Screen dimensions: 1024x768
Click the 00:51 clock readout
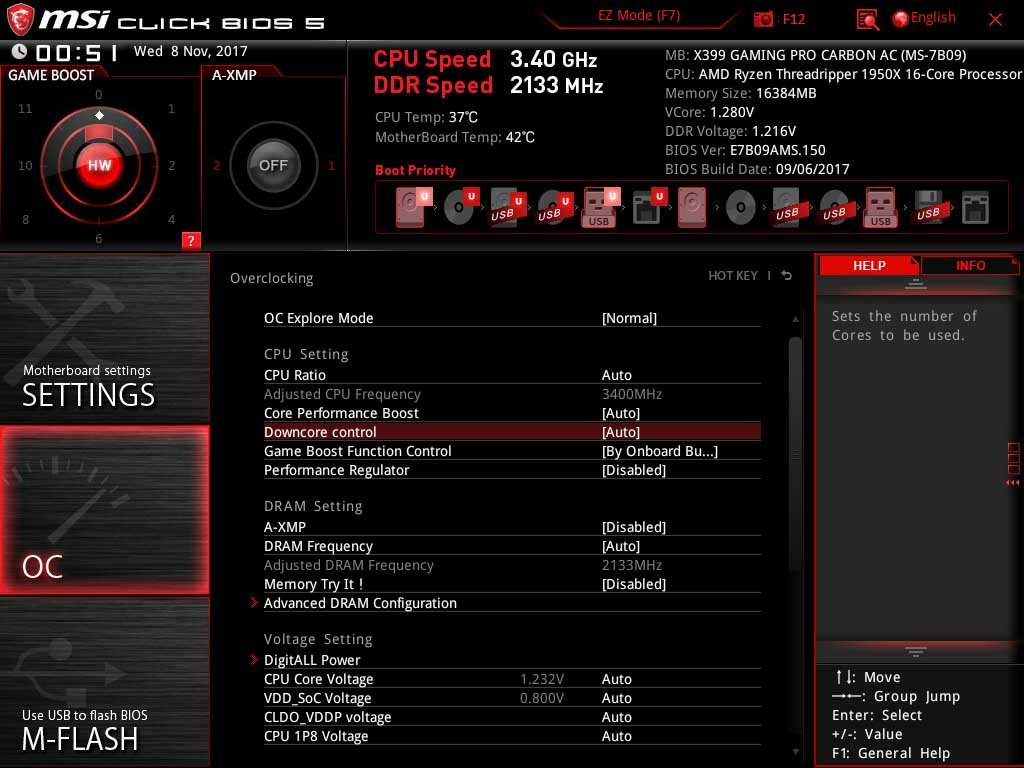(x=76, y=52)
